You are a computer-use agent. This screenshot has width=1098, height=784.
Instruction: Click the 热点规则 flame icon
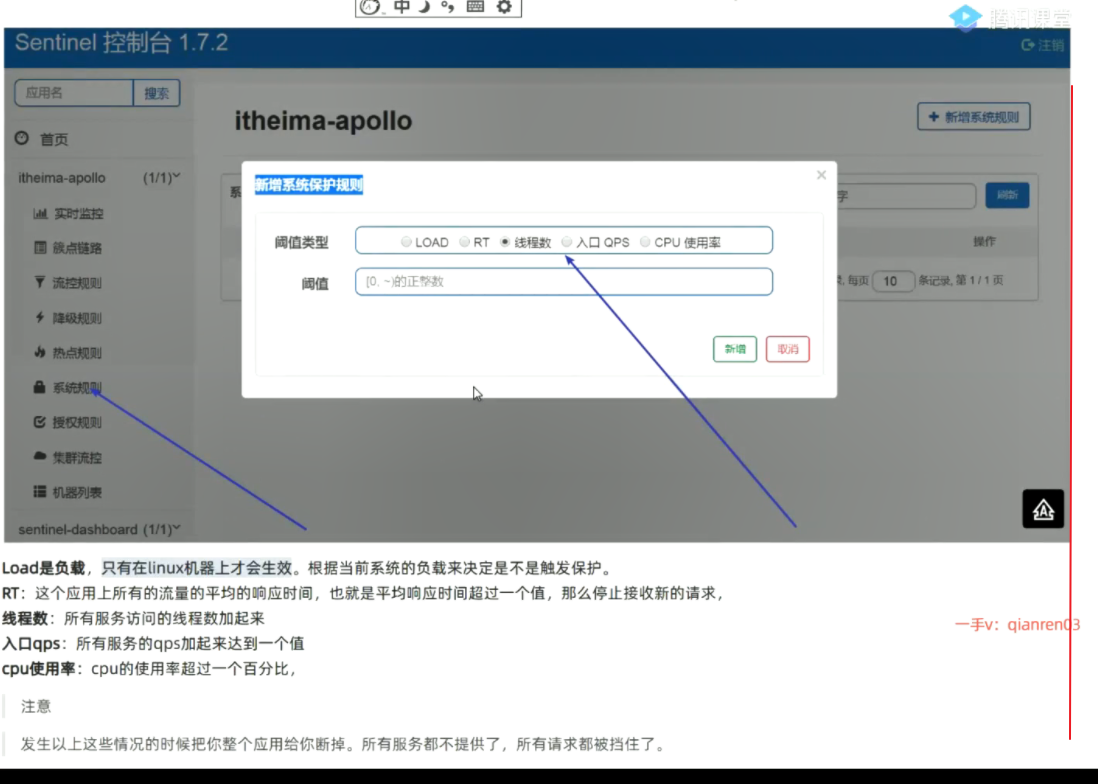[x=39, y=352]
